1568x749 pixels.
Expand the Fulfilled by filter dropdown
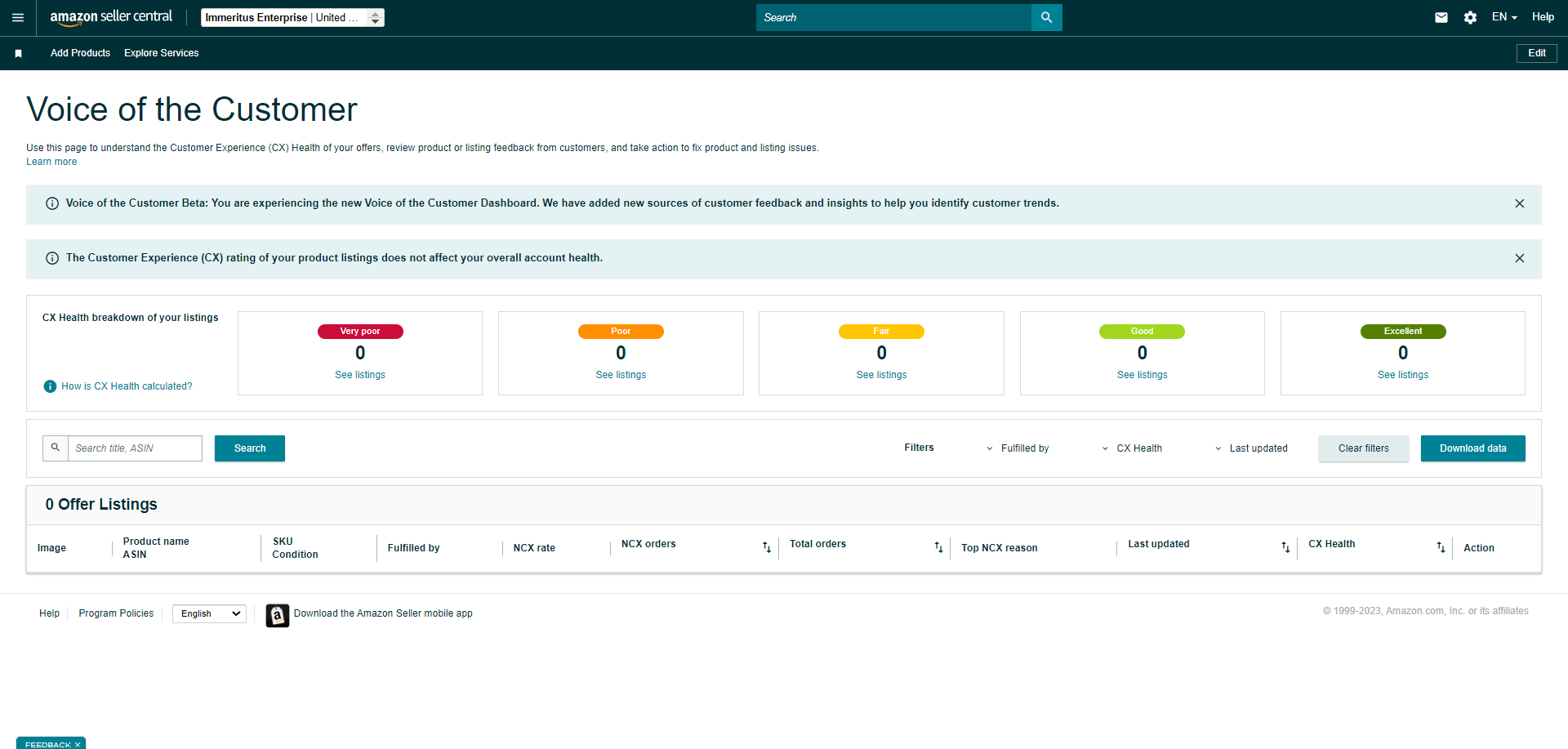point(1018,448)
